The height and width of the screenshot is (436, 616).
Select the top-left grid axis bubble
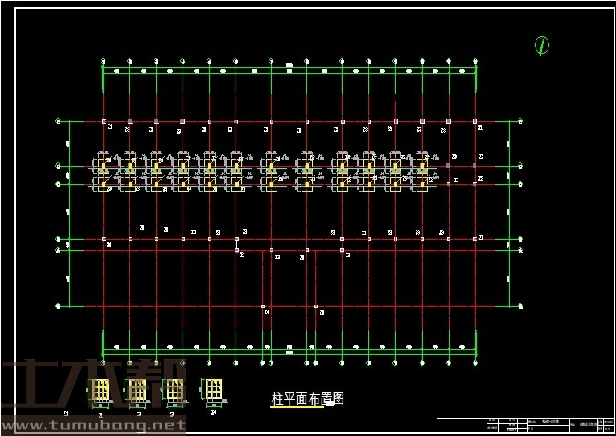coord(103,62)
